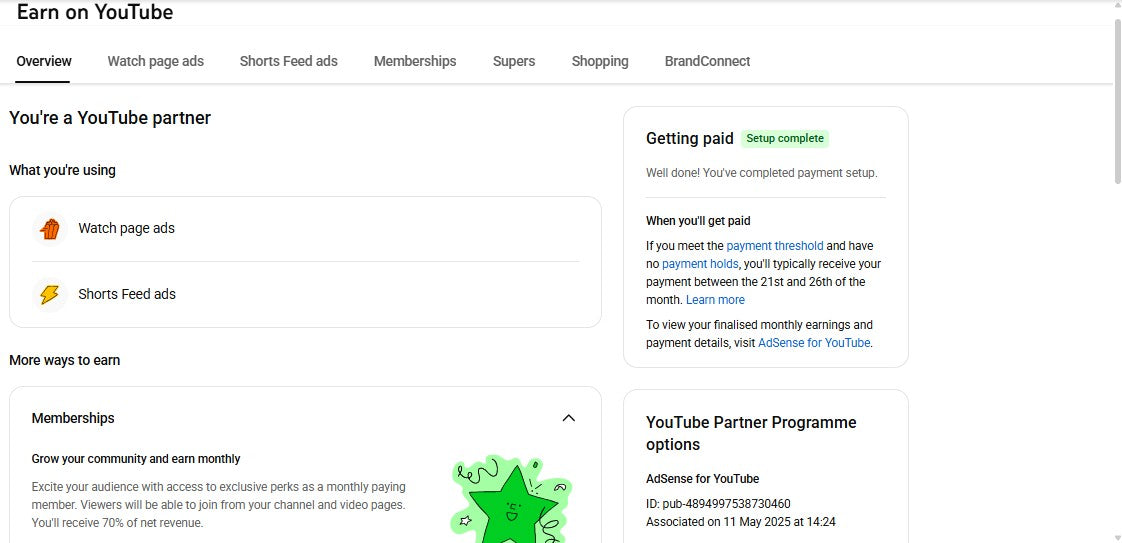Click the payment holds link

700,264
